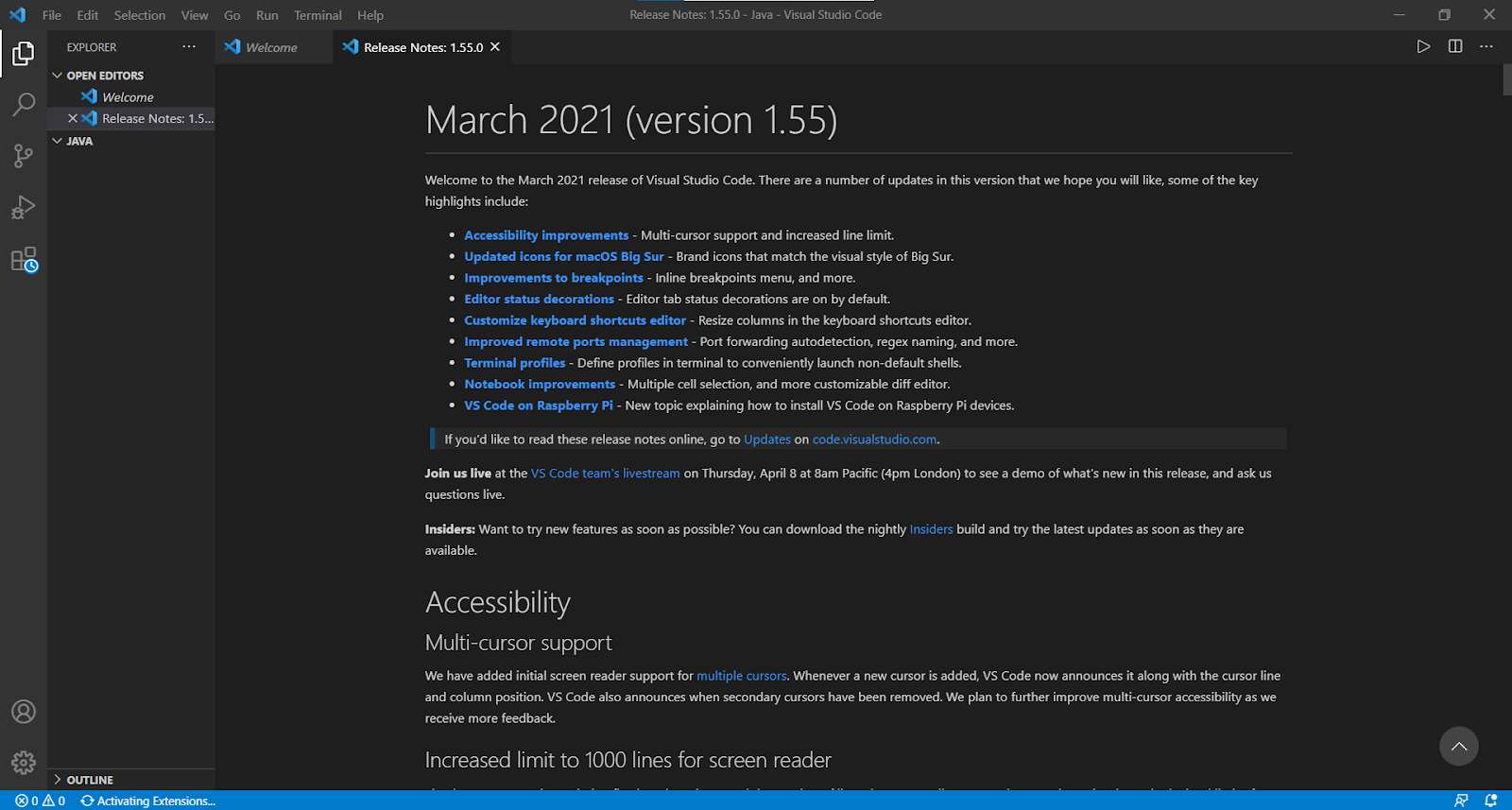The width and height of the screenshot is (1512, 810).
Task: Click the Run play icon in editor toolbar
Action: [1423, 46]
